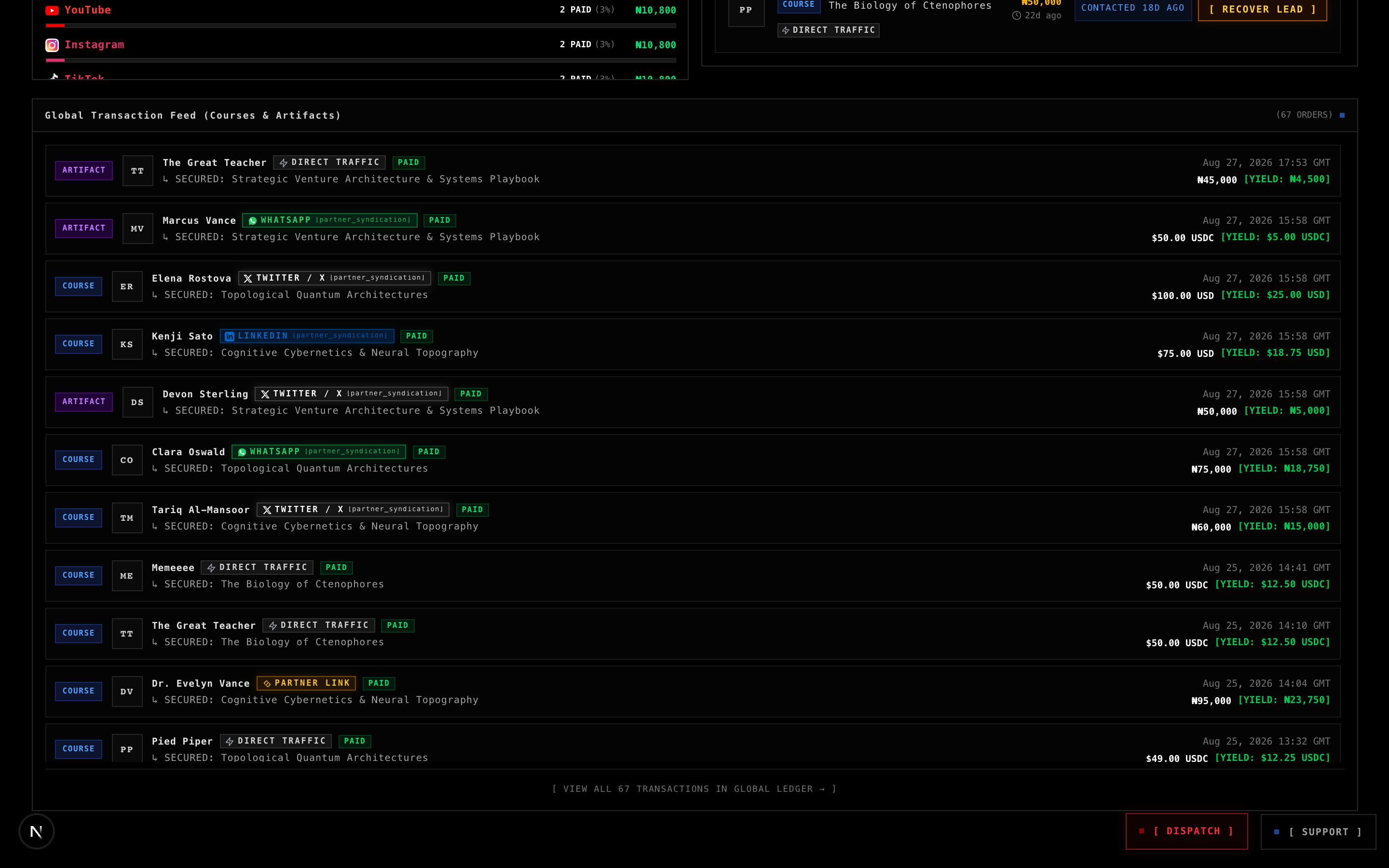This screenshot has width=1389, height=868.
Task: Open the Next.js dev tools N badge
Action: 36,831
